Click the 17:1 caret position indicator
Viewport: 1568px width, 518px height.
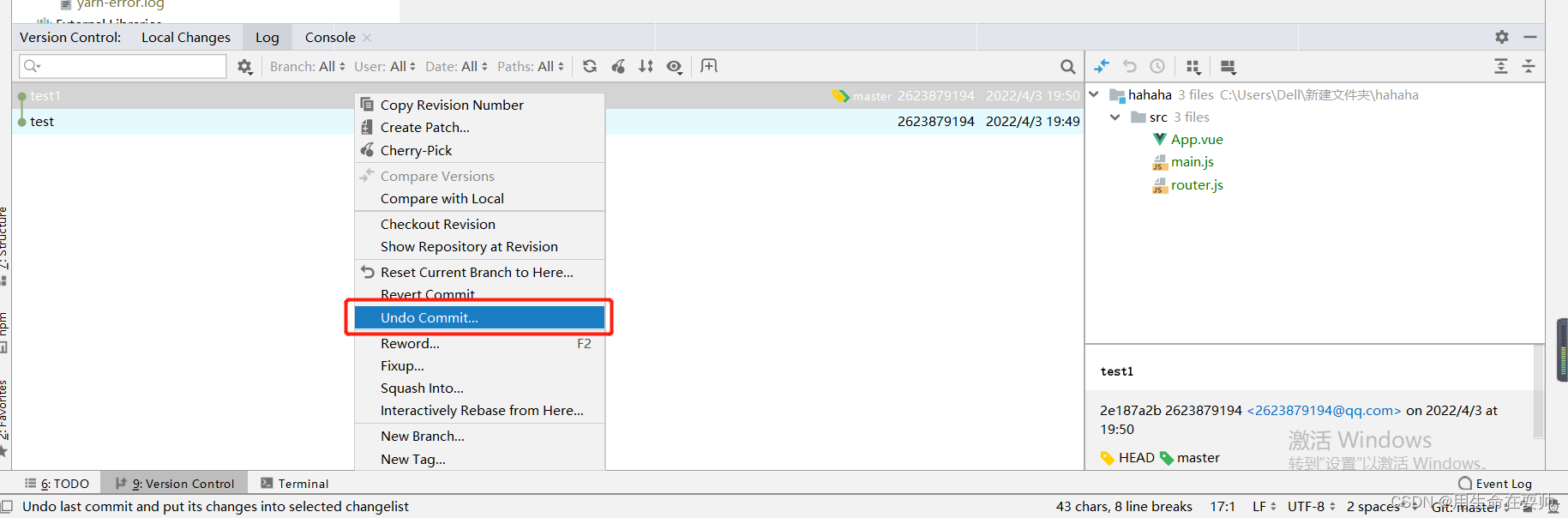1223,506
